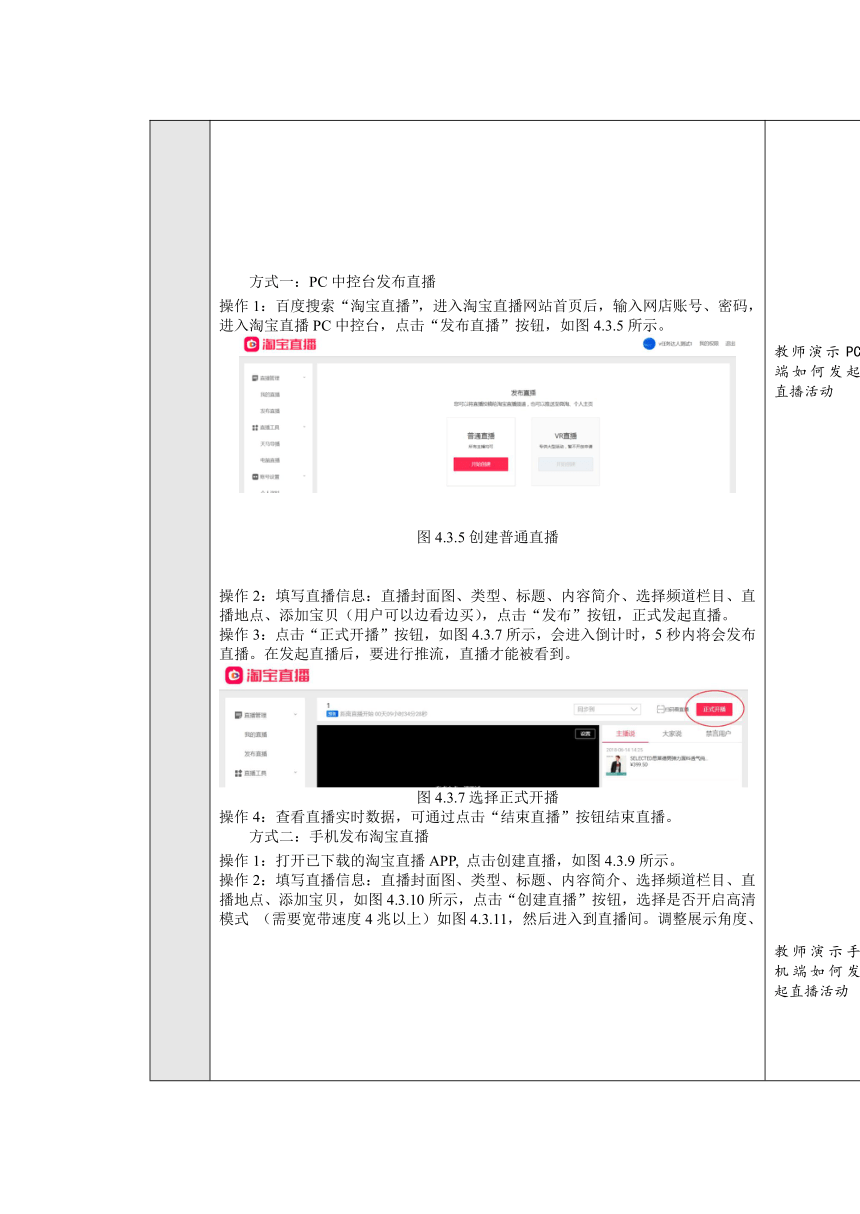The image size is (860, 1214).
Task: Select 发布直播 in the figure 4.3.7 sidebar
Action: point(256,753)
